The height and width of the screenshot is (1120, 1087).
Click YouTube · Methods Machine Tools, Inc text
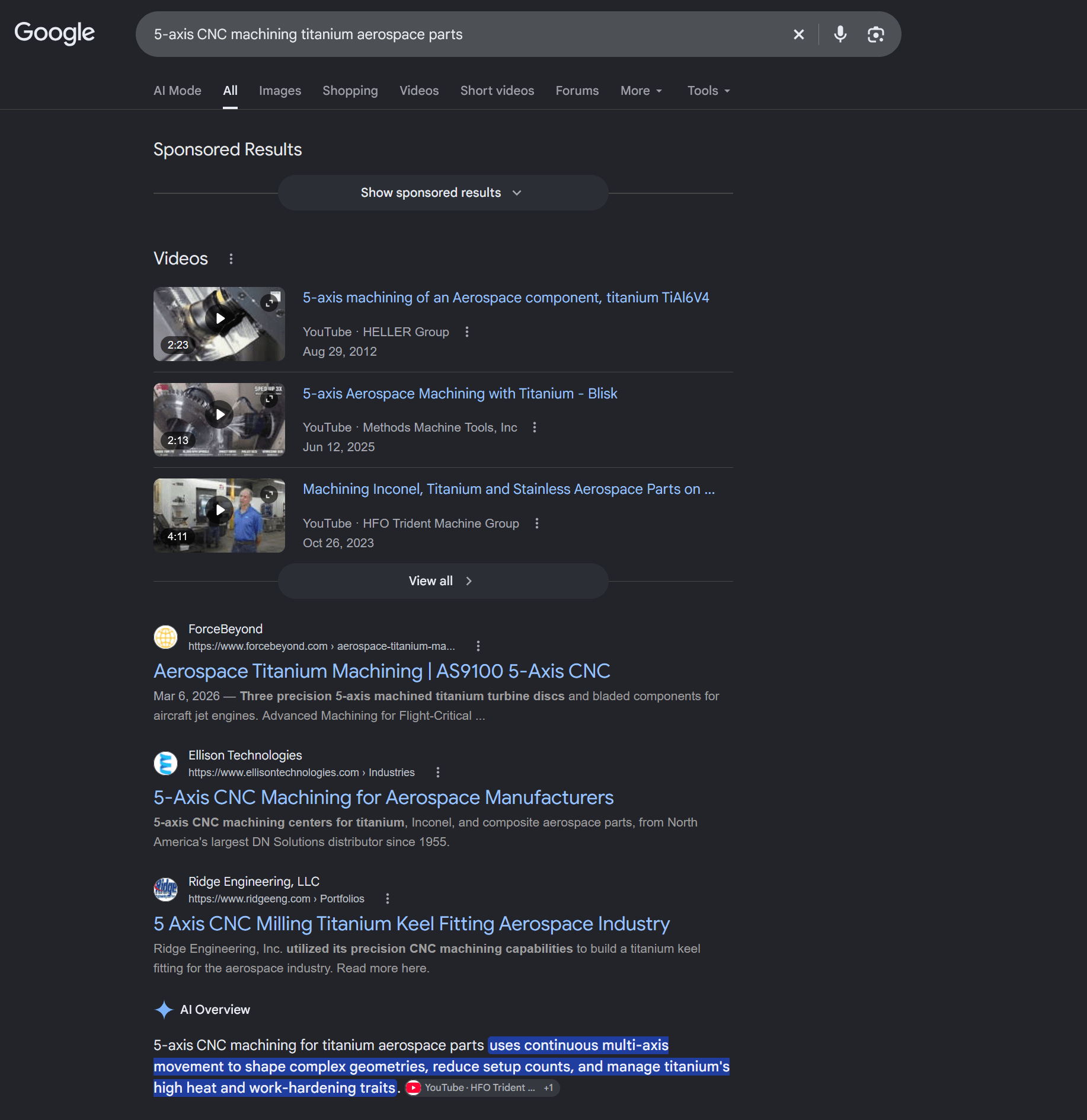click(x=410, y=427)
